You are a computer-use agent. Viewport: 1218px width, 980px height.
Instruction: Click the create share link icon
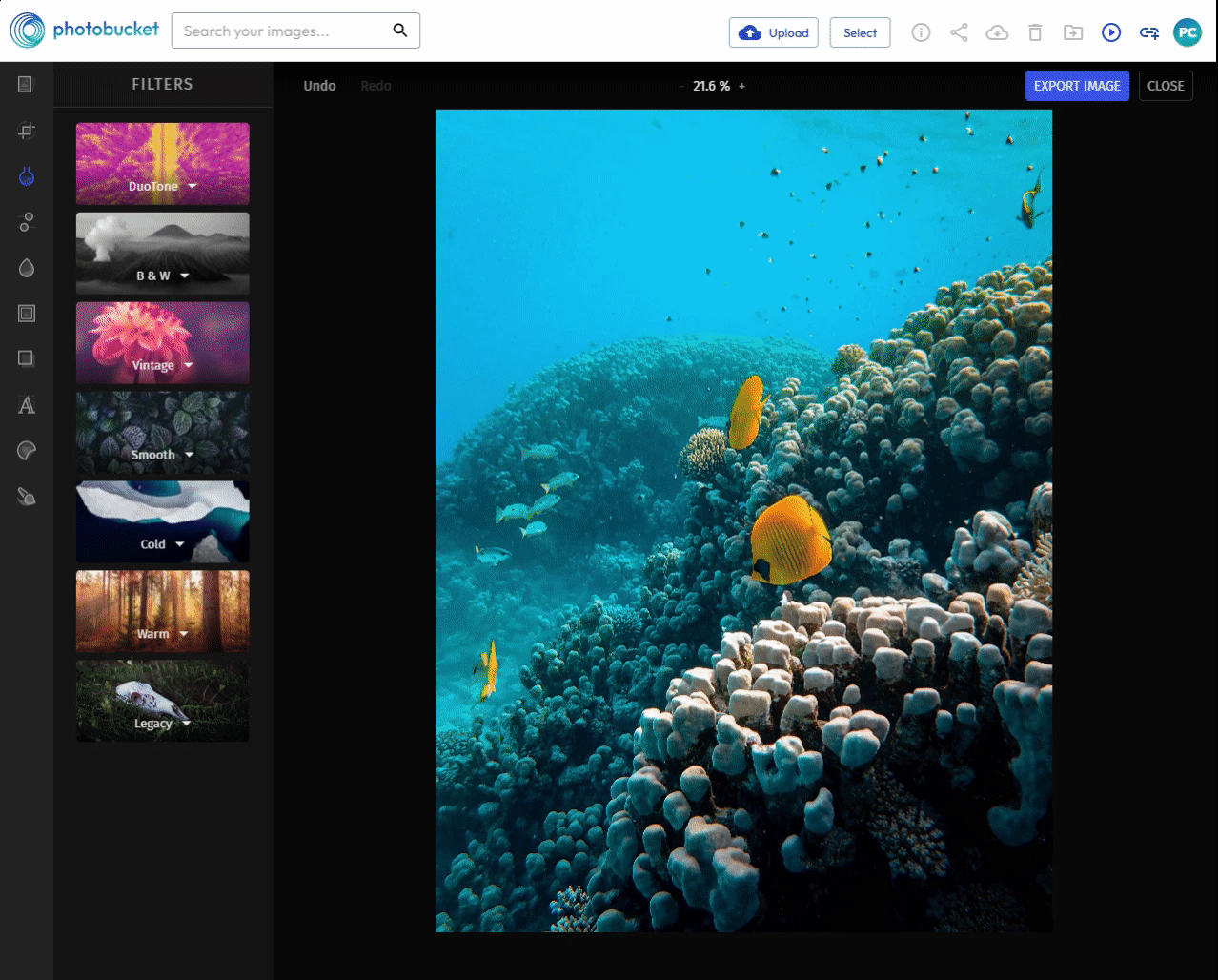[1149, 33]
